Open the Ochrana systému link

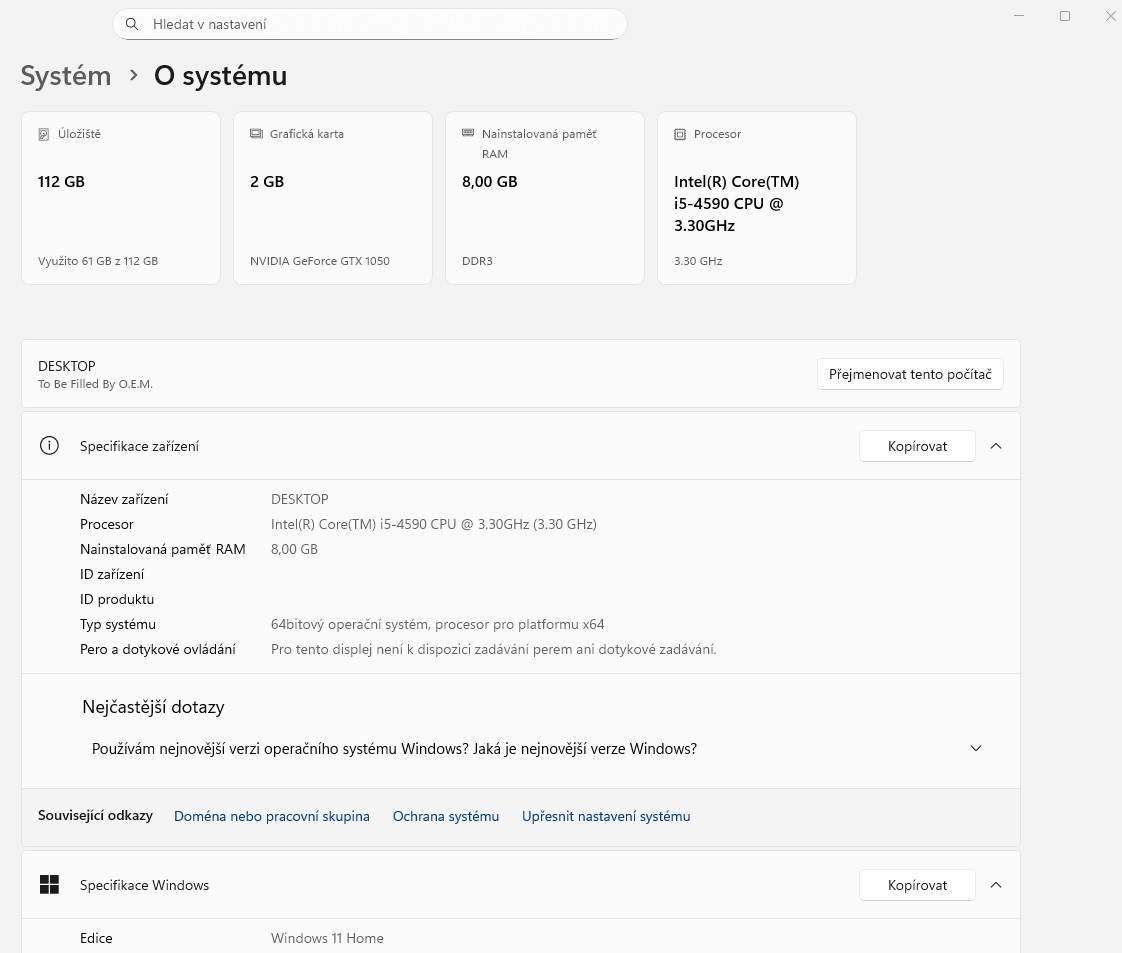tap(446, 816)
